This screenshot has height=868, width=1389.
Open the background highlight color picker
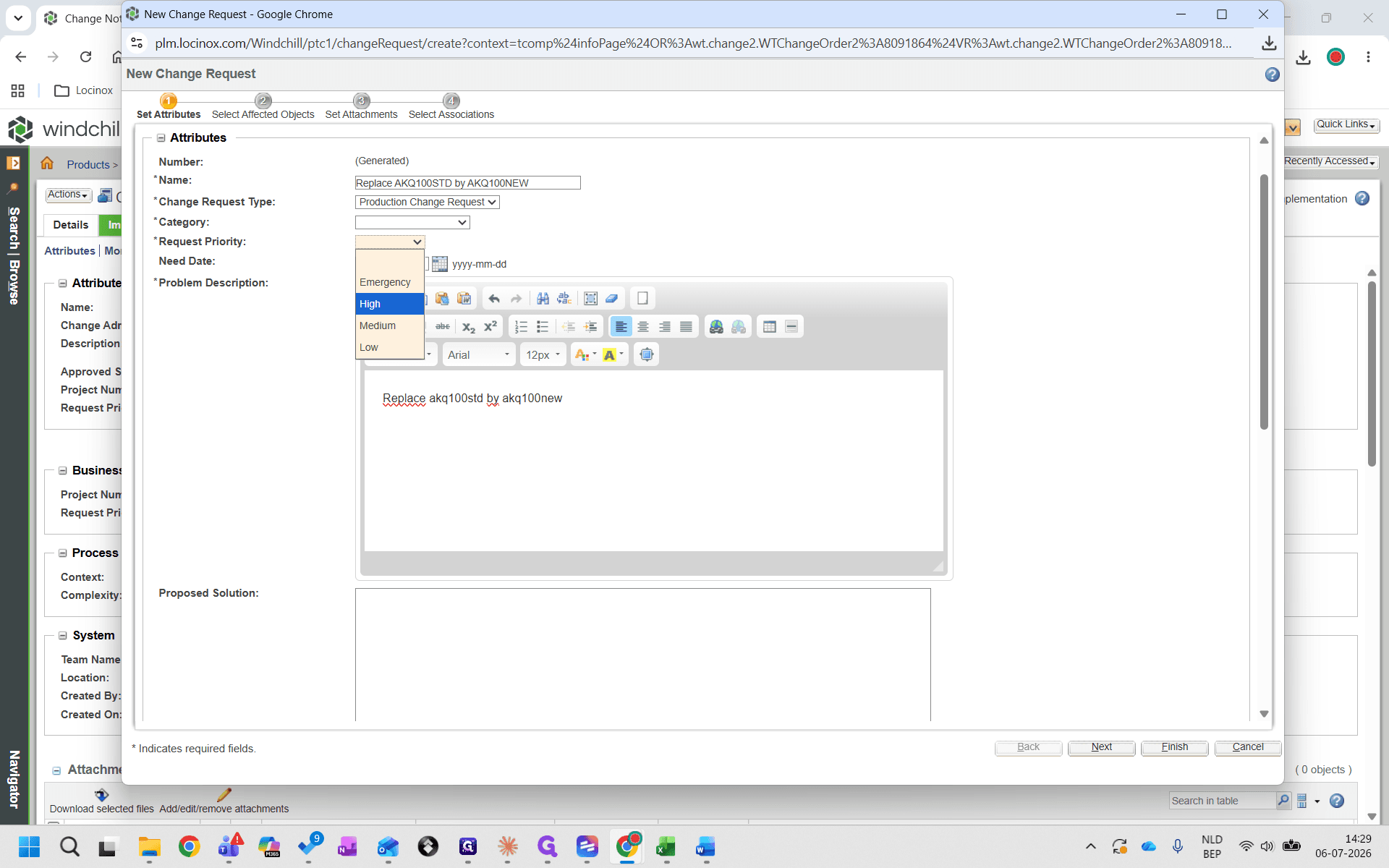click(613, 354)
